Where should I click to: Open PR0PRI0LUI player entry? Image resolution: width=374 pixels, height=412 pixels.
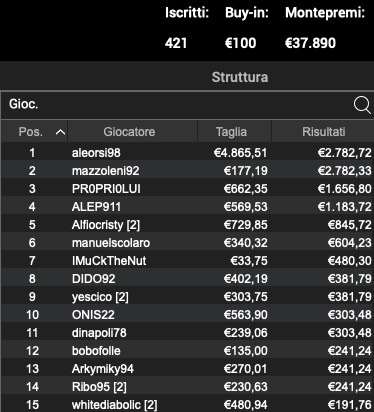point(187,189)
